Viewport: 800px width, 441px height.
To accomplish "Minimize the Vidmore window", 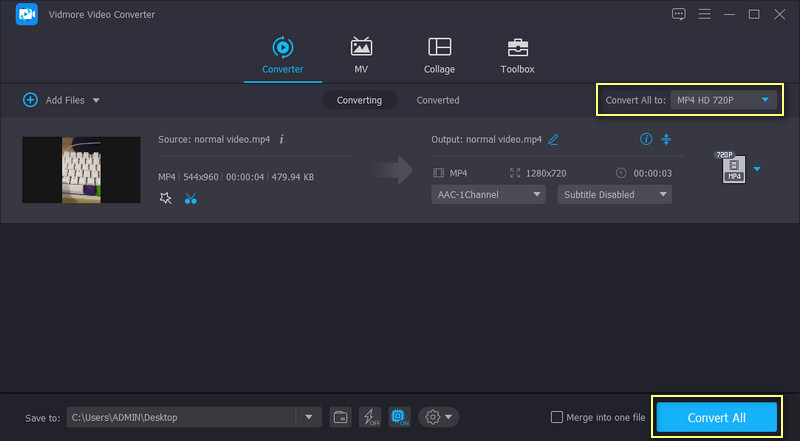I will [729, 14].
